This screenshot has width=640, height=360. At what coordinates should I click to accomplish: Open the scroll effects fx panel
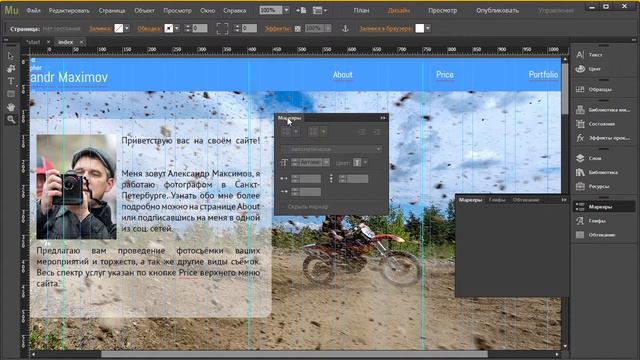click(603, 138)
